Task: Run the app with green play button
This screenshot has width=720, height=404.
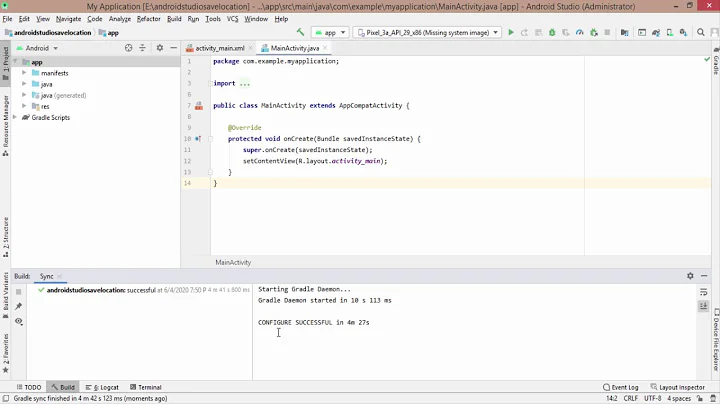Action: tap(511, 33)
